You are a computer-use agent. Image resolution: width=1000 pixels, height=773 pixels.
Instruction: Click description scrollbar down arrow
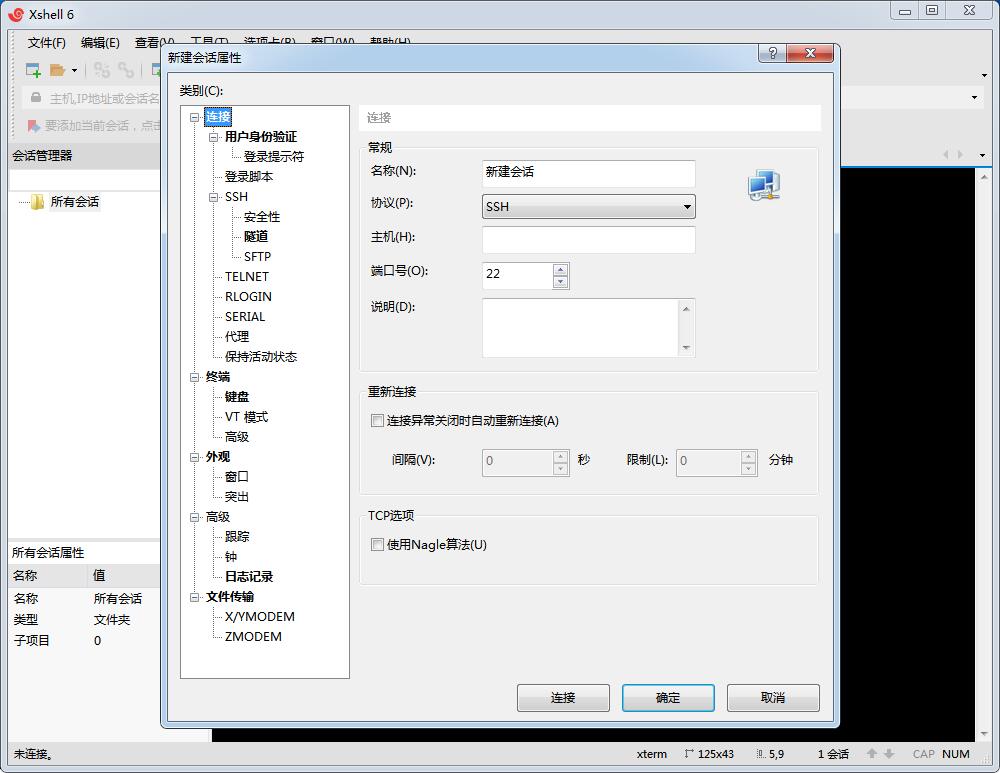pyautogui.click(x=686, y=348)
